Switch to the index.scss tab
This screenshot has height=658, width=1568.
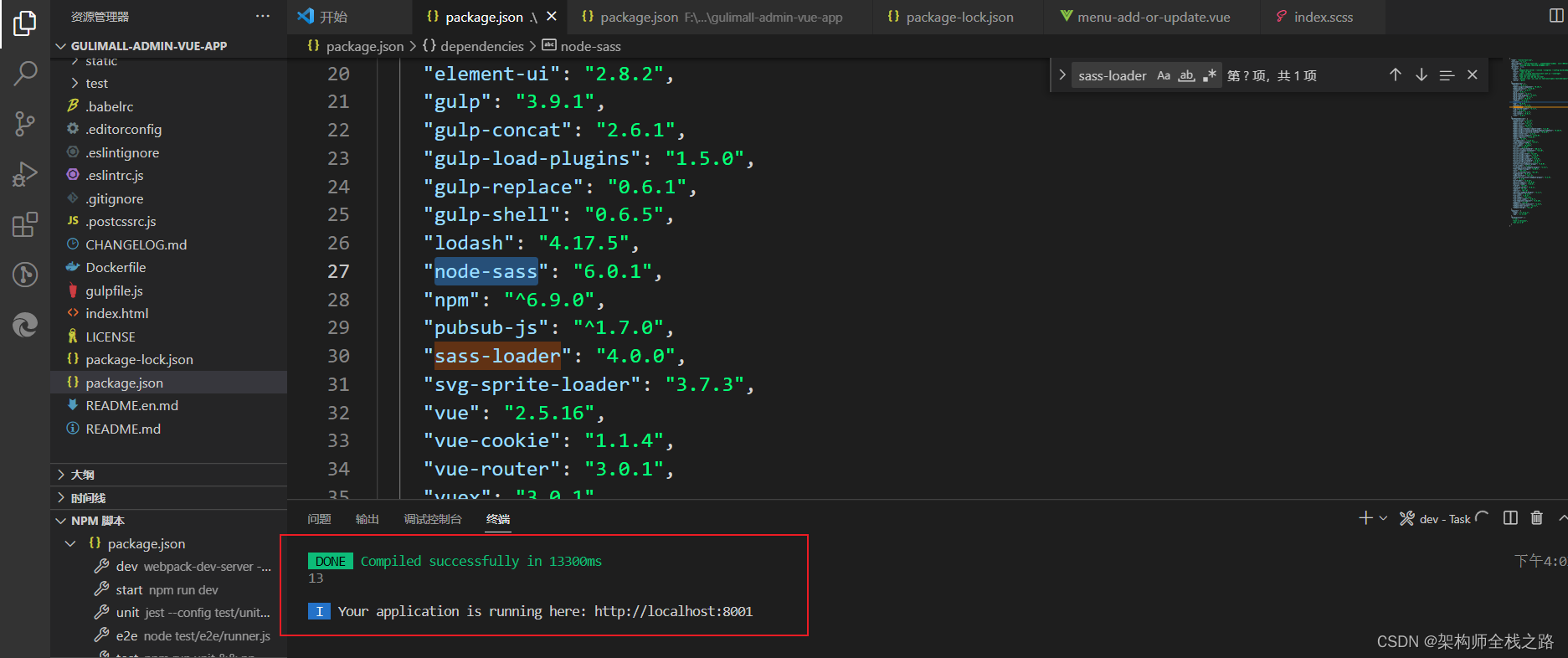[x=1323, y=17]
